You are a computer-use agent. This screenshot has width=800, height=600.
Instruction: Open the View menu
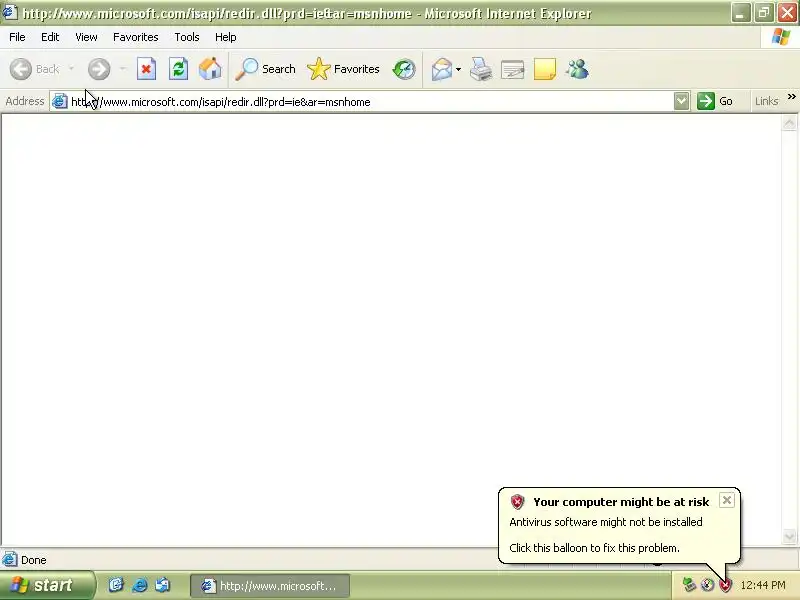click(86, 37)
